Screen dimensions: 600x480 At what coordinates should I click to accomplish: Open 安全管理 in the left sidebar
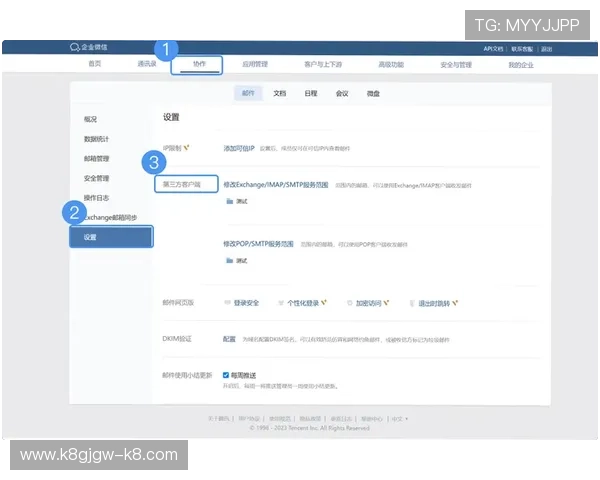pyautogui.click(x=96, y=178)
